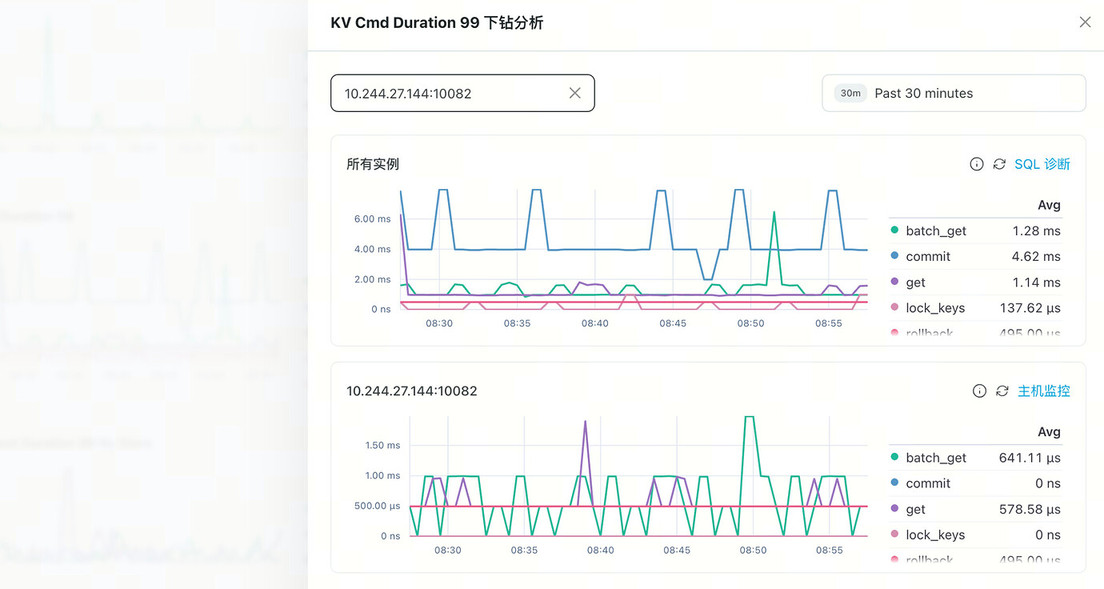1104x589 pixels.
Task: Click the info icon for 所有实例 chart
Action: coord(976,164)
